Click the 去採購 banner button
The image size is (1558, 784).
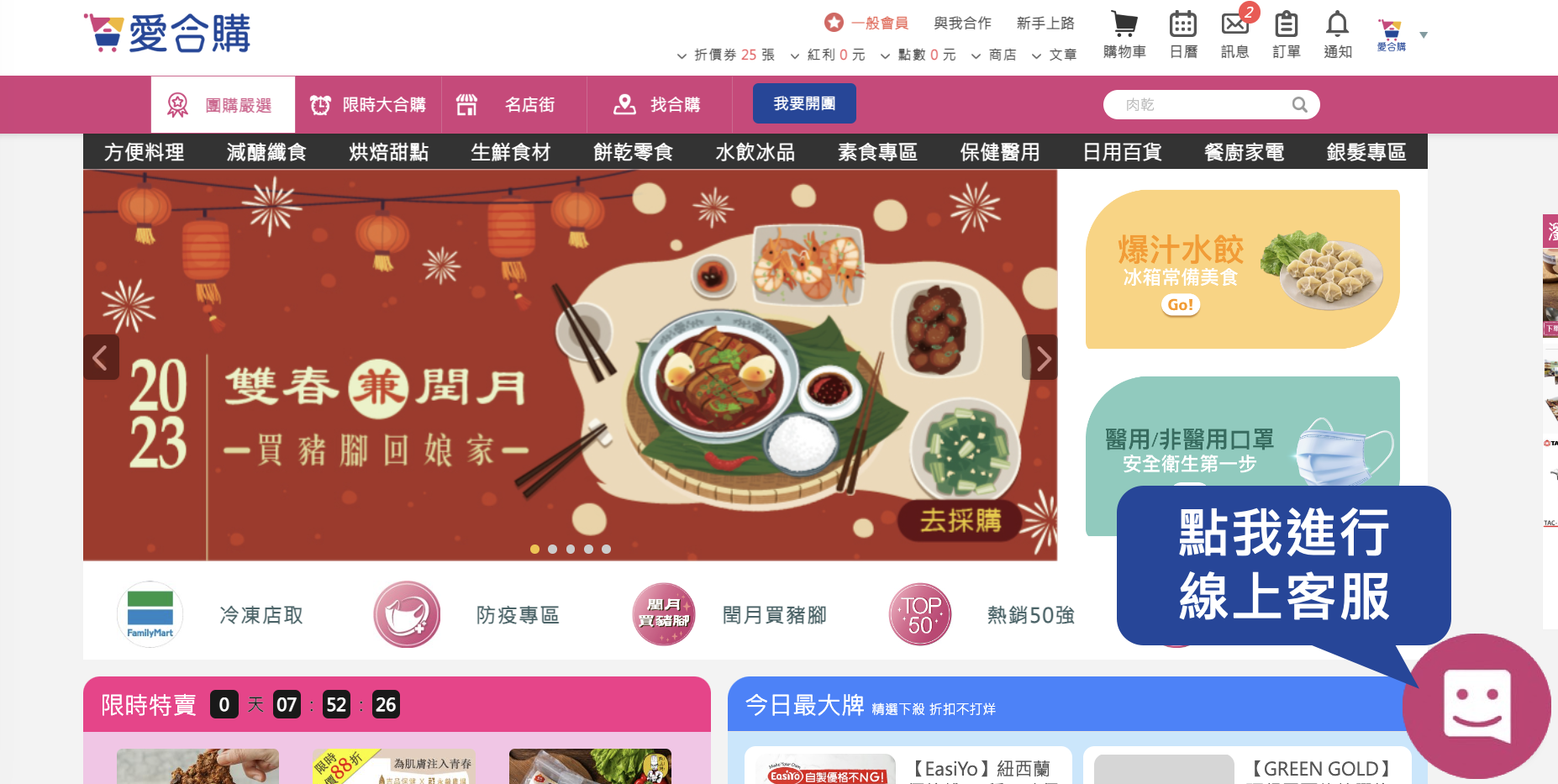tap(961, 520)
